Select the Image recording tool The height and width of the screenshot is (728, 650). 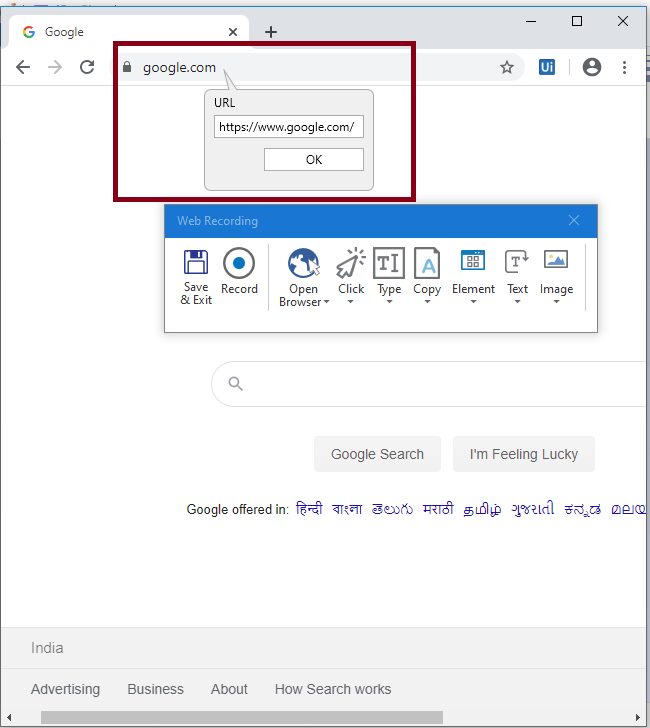pos(556,271)
